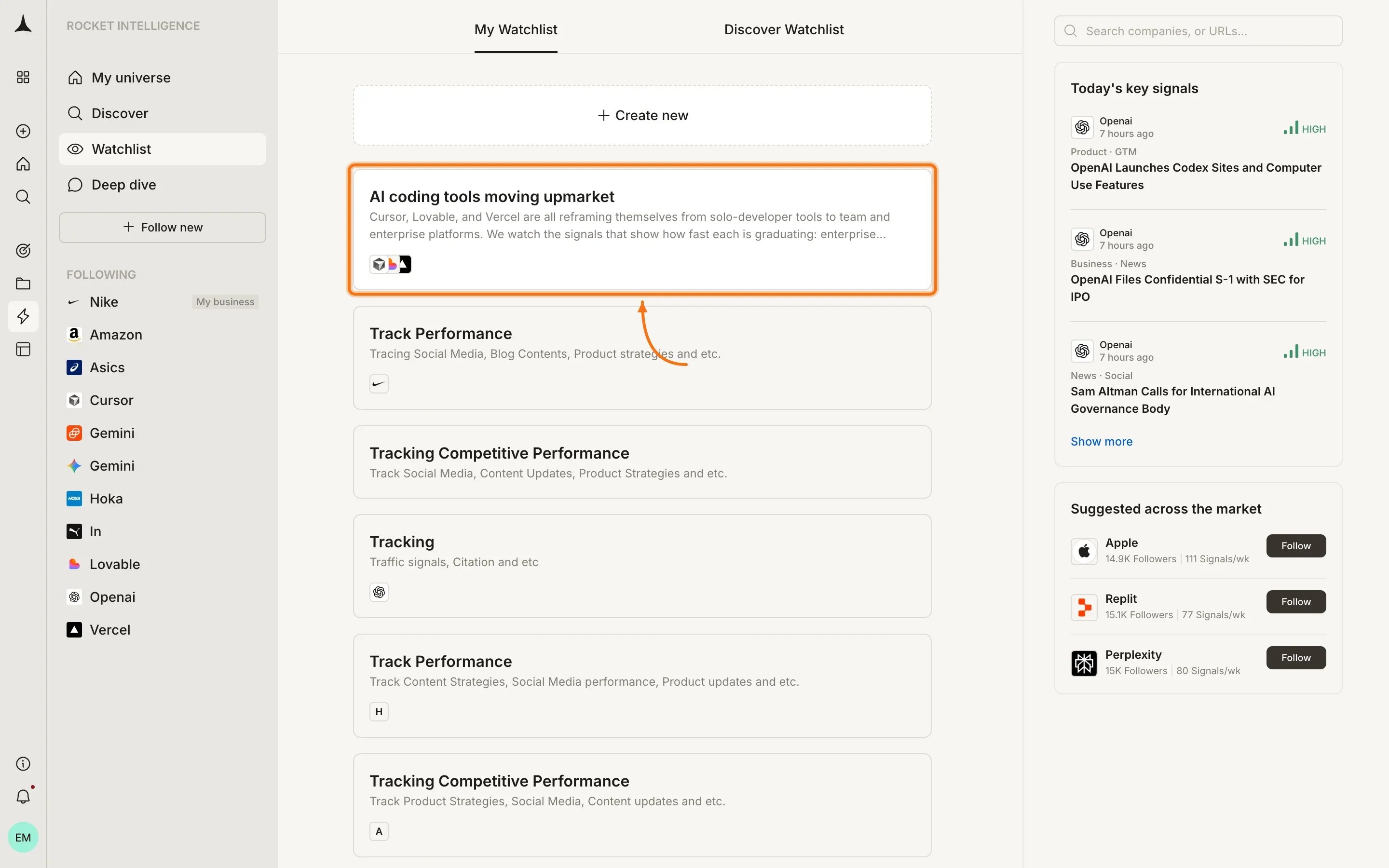The height and width of the screenshot is (868, 1389).
Task: Switch to the Discover Watchlist tab
Action: tap(783, 29)
